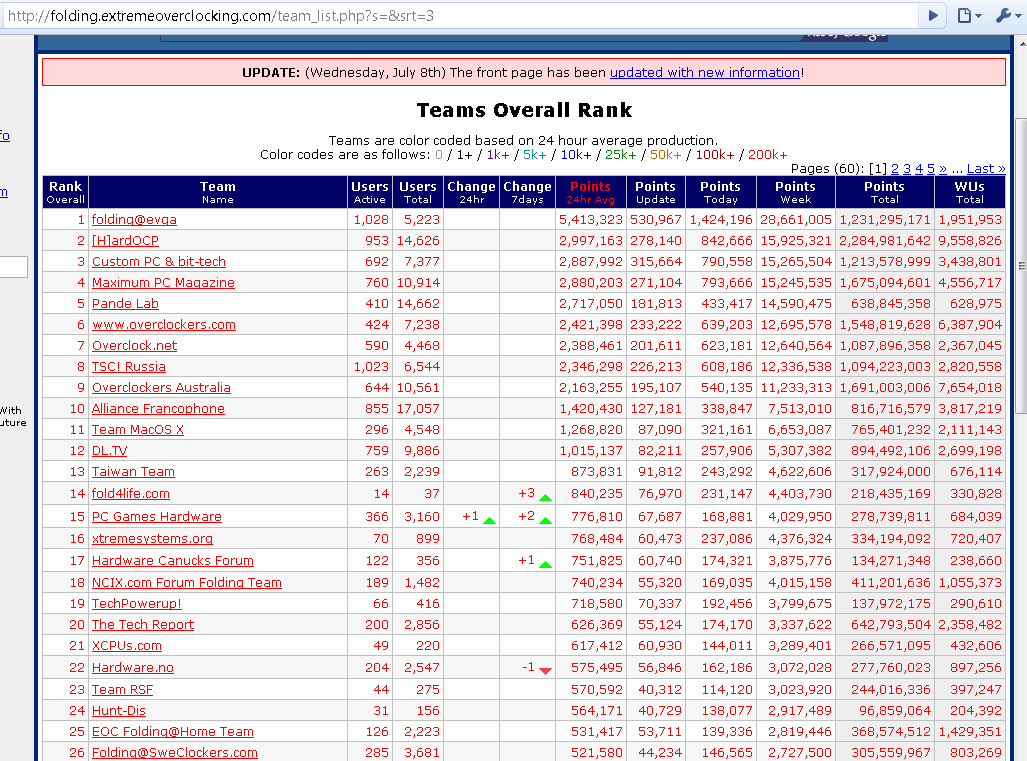Click the page vertical scrollbar thumb
The width and height of the screenshot is (1027, 761).
(x=1021, y=265)
